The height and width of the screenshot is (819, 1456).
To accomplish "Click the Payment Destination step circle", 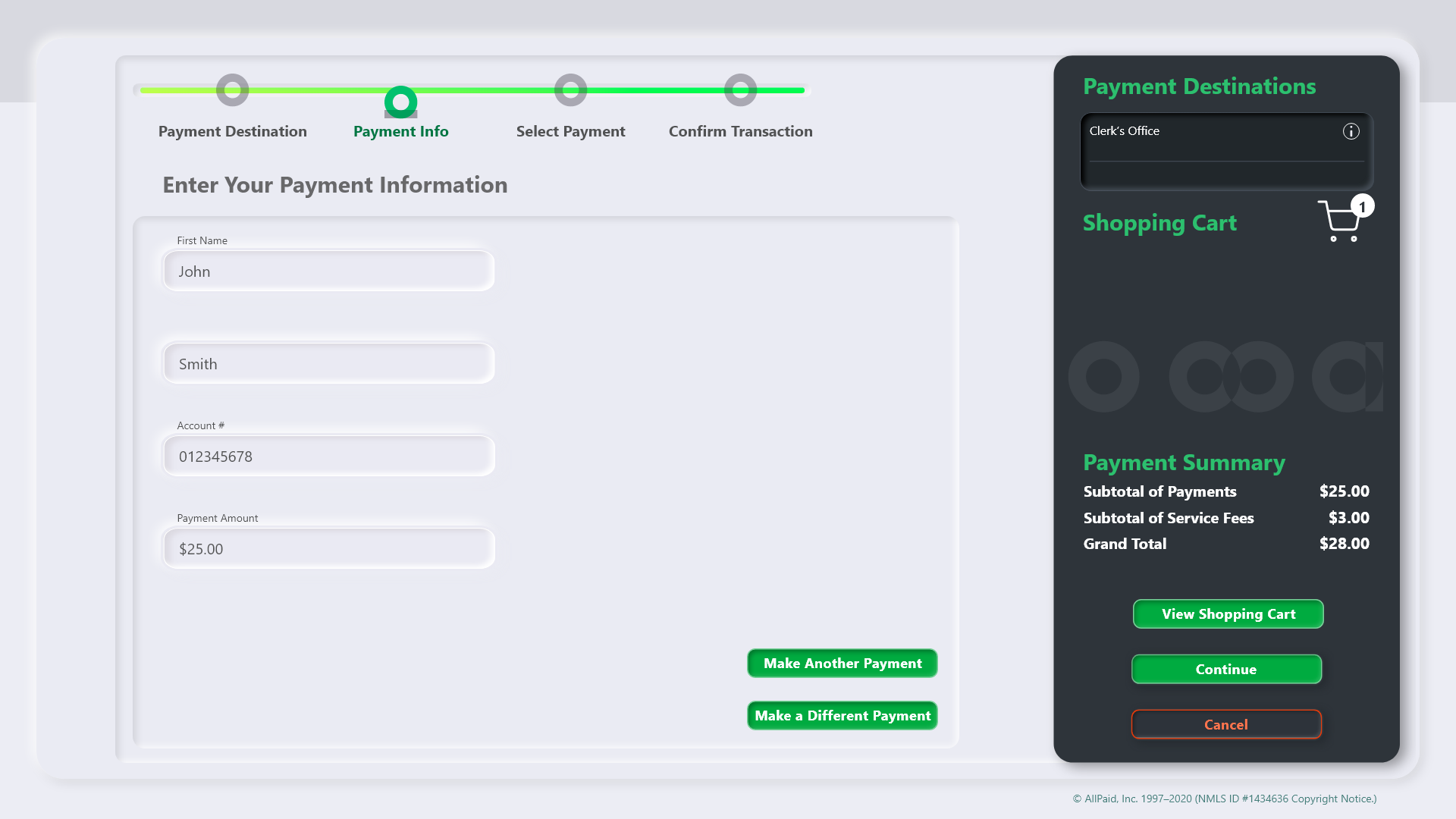I will (x=232, y=90).
